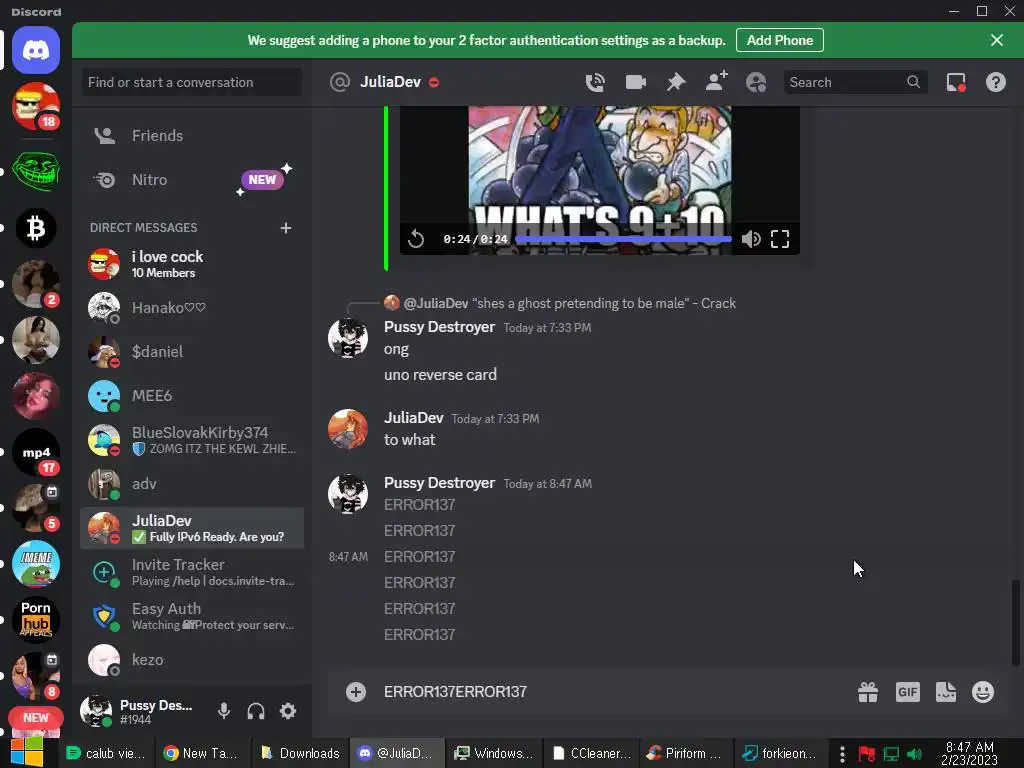Click the video progress bar
Screen dimensions: 1024x768
(624, 239)
